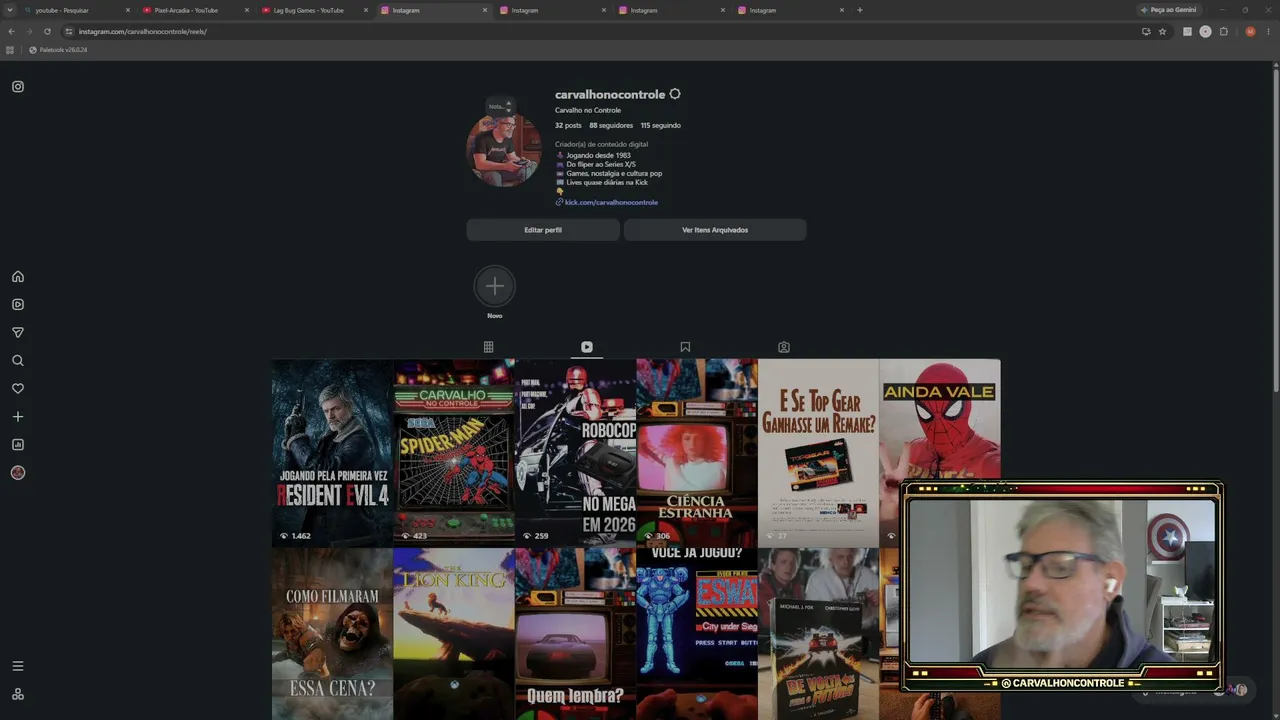Select the Reels tab on profile
1280x720 pixels.
[x=587, y=347]
